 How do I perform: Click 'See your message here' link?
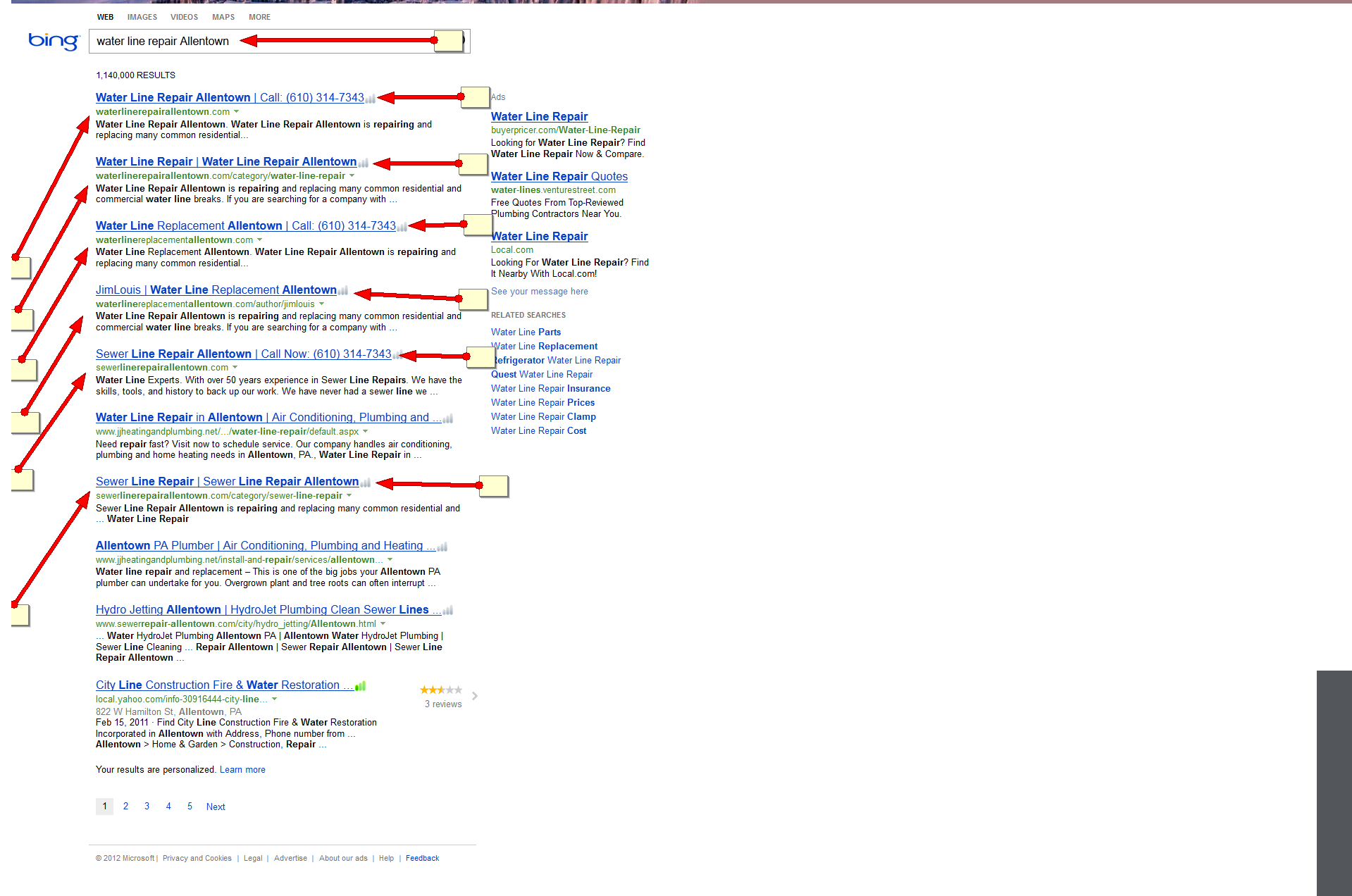pos(540,292)
